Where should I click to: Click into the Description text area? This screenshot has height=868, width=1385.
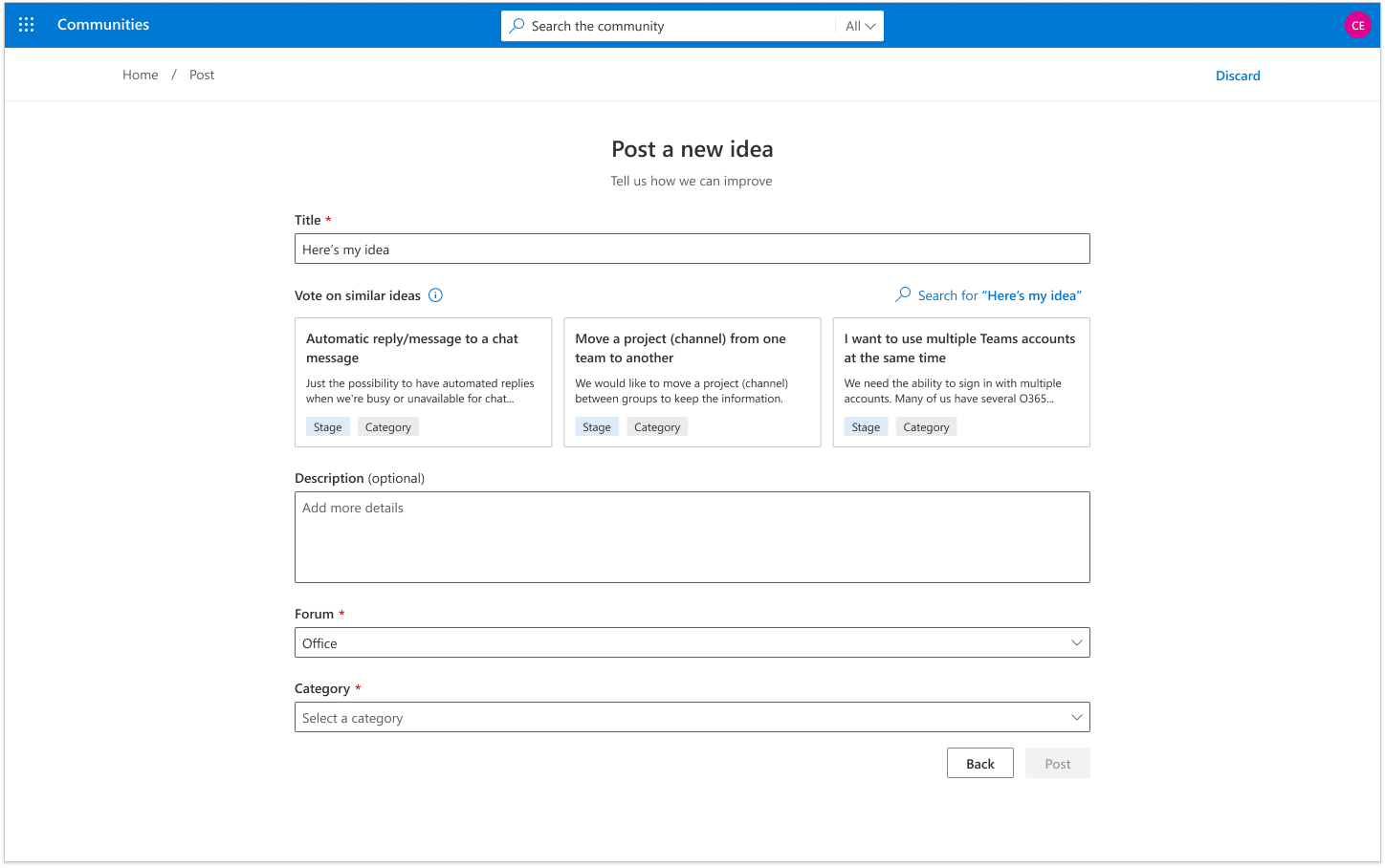(x=692, y=536)
